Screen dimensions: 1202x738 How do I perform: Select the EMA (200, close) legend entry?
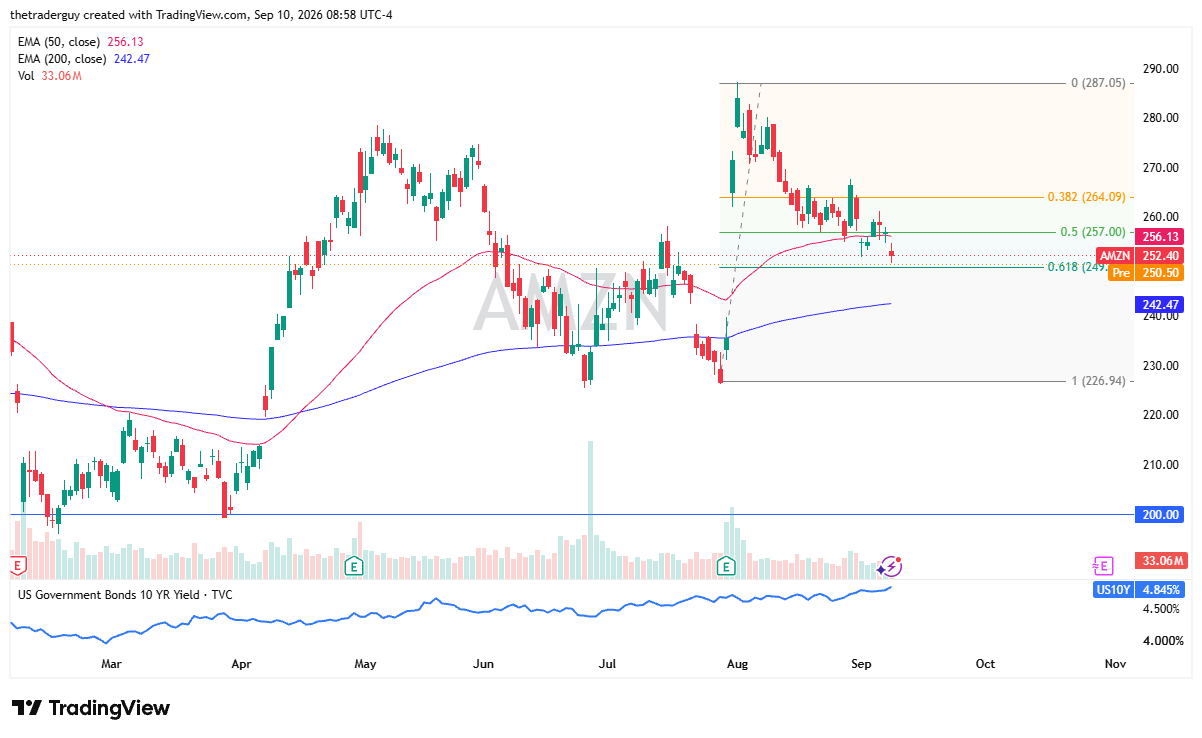pyautogui.click(x=82, y=59)
